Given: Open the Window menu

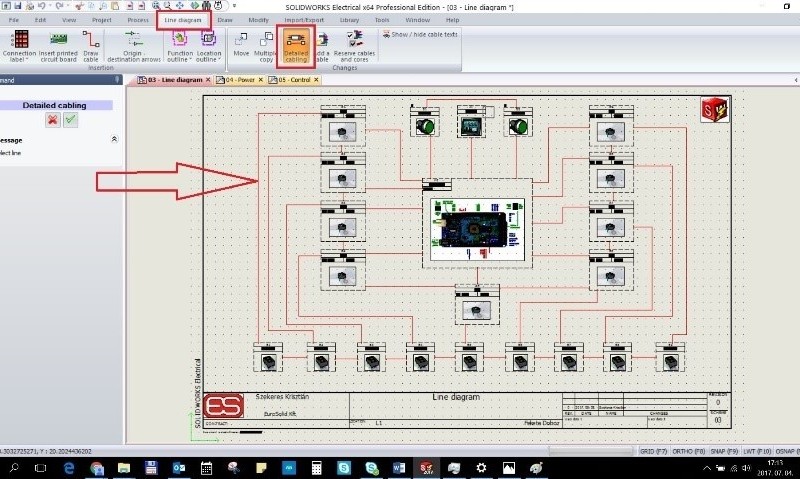Looking at the screenshot, I should point(417,20).
